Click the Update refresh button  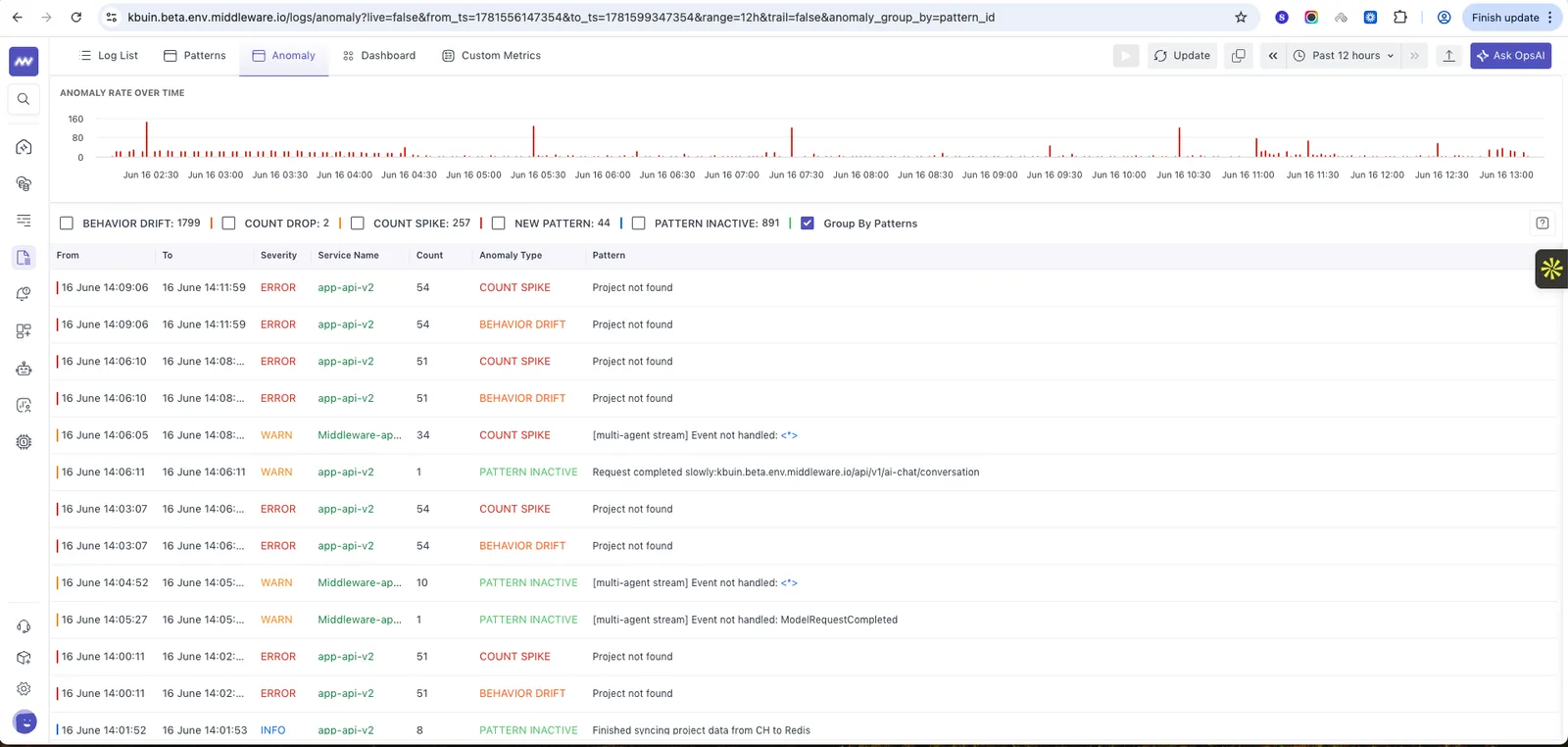point(1182,56)
